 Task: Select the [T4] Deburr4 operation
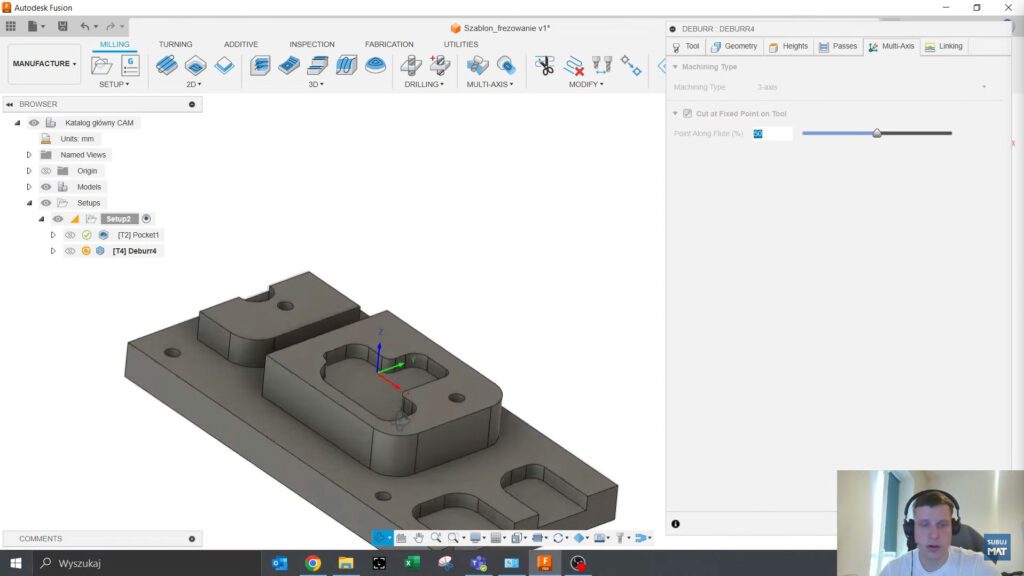click(x=134, y=251)
